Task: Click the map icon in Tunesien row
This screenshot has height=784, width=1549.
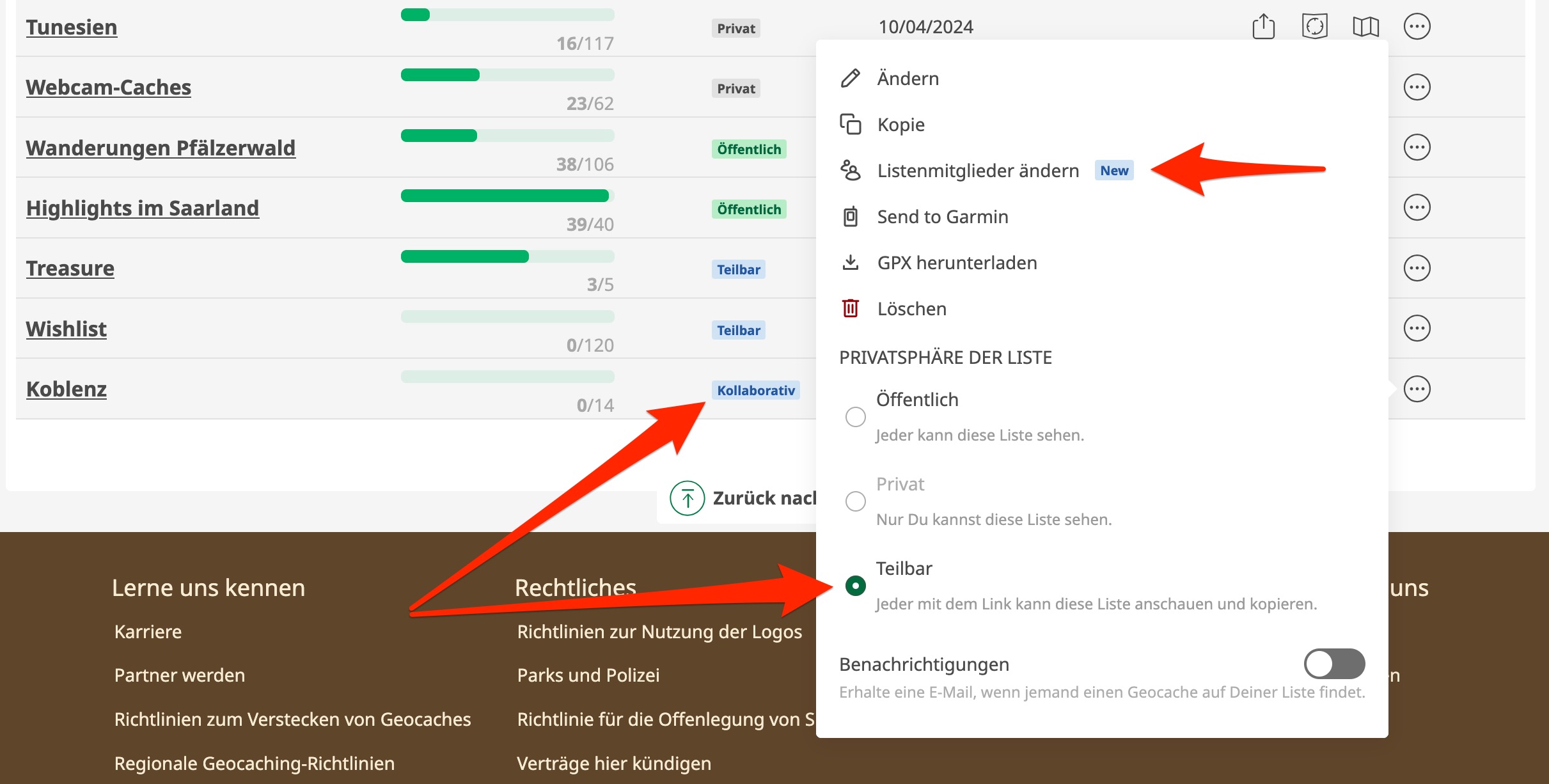Action: [1365, 27]
